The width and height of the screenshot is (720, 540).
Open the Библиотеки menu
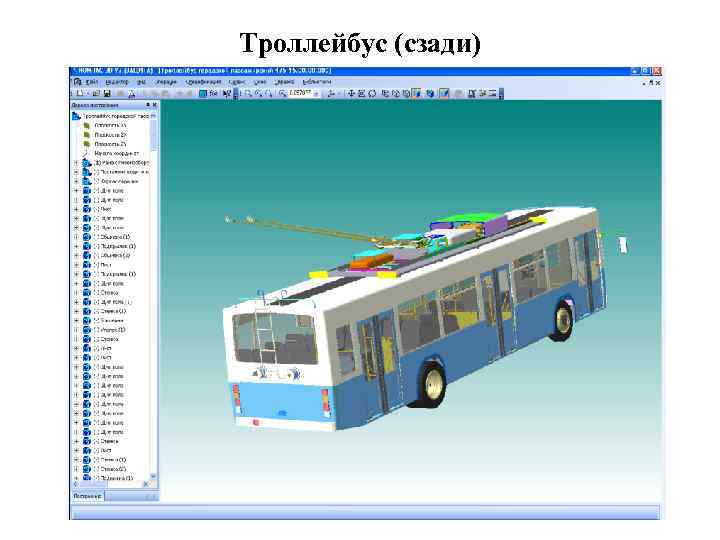[x=317, y=82]
